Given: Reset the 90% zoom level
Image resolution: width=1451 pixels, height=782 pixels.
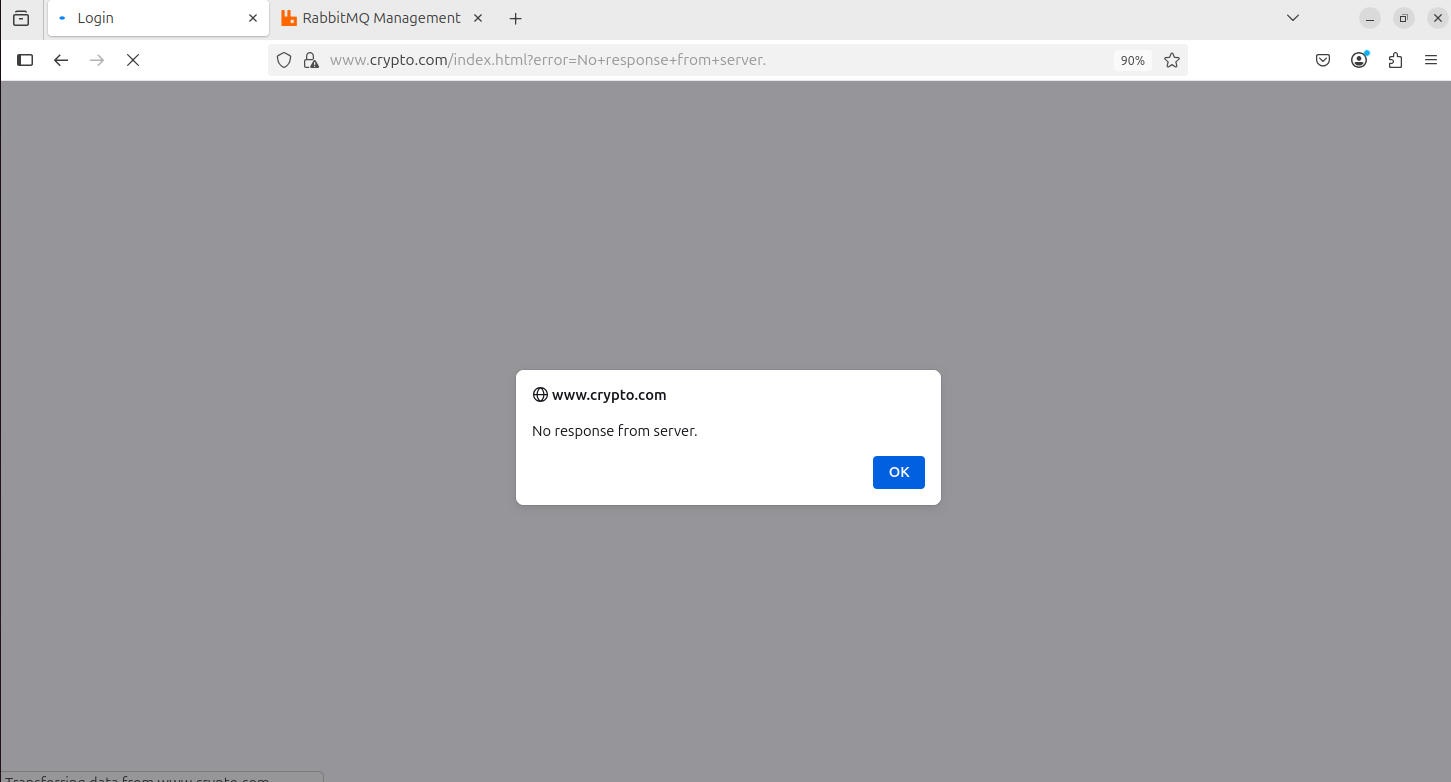Looking at the screenshot, I should click(1132, 60).
